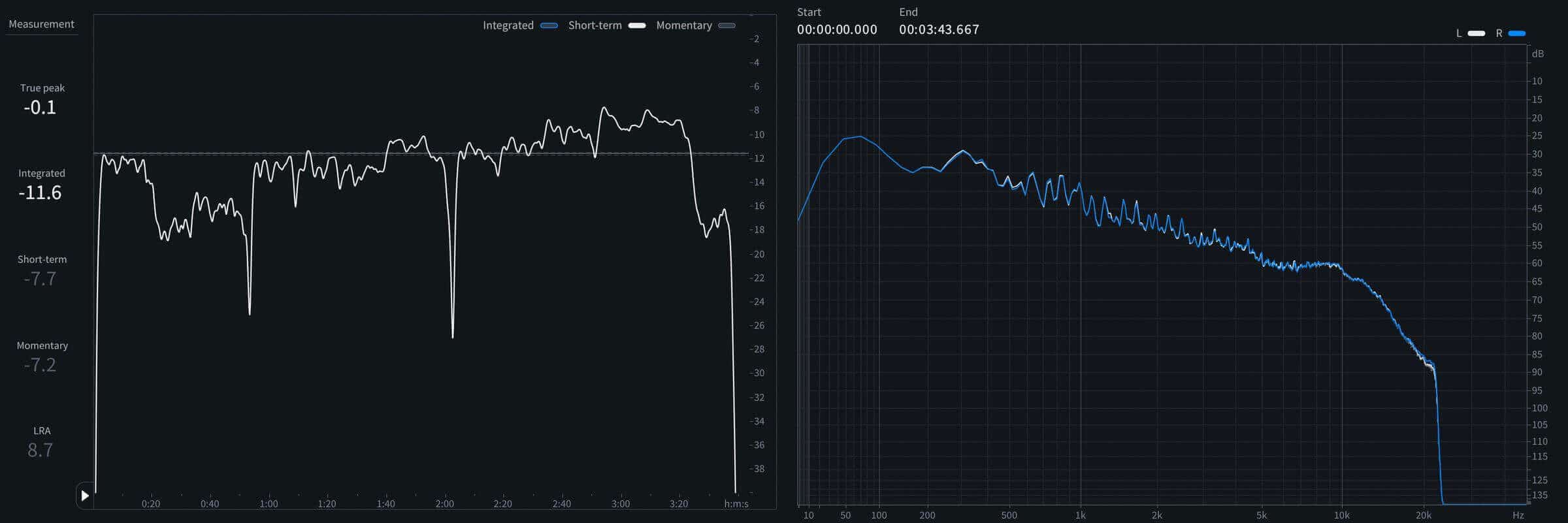Image resolution: width=1568 pixels, height=523 pixels.
Task: Click the Integrated loudness value -11.6
Action: click(x=40, y=193)
